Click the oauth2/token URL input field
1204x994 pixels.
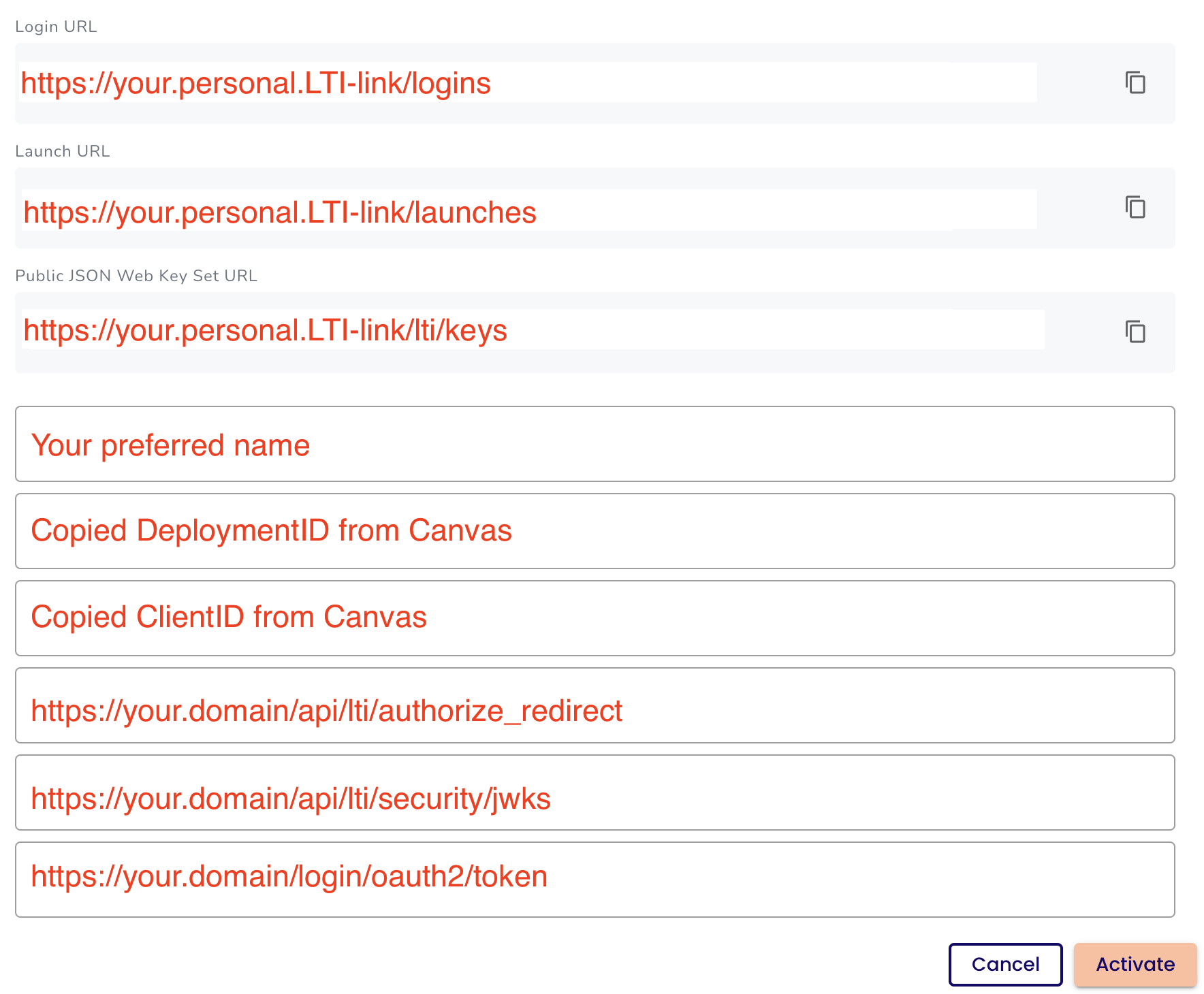[x=595, y=880]
